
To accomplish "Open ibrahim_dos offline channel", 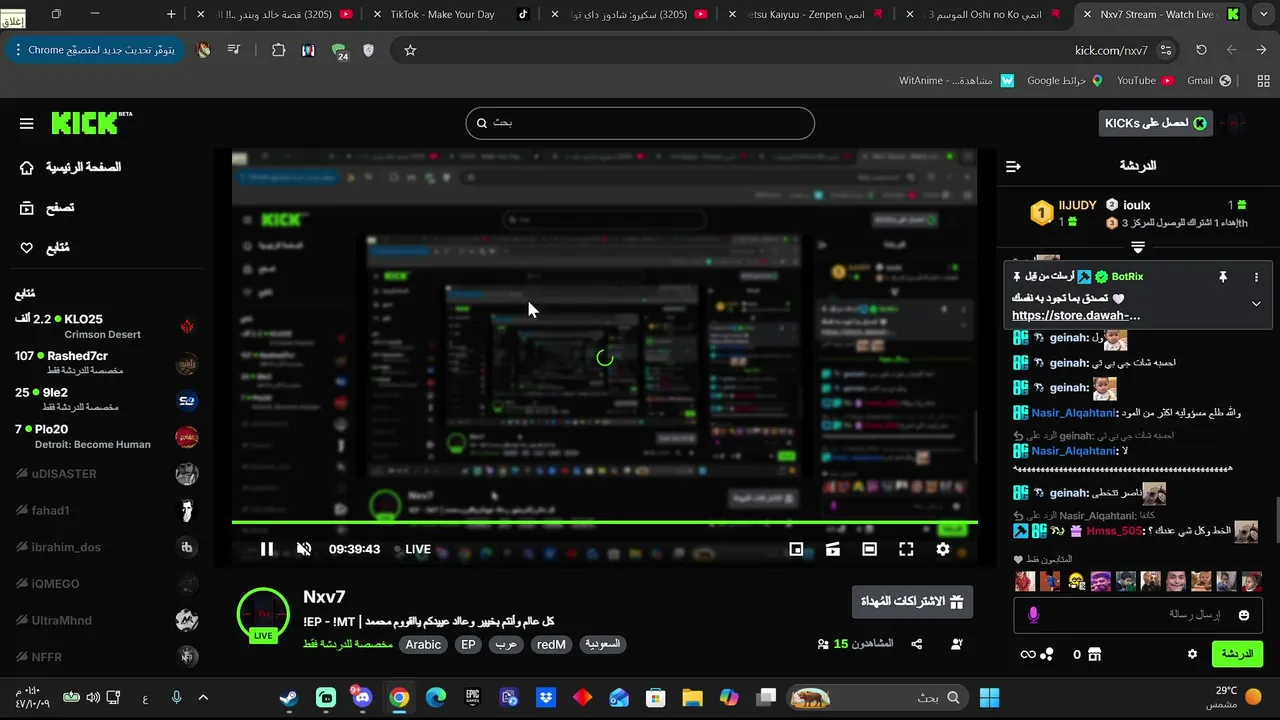I will (105, 547).
